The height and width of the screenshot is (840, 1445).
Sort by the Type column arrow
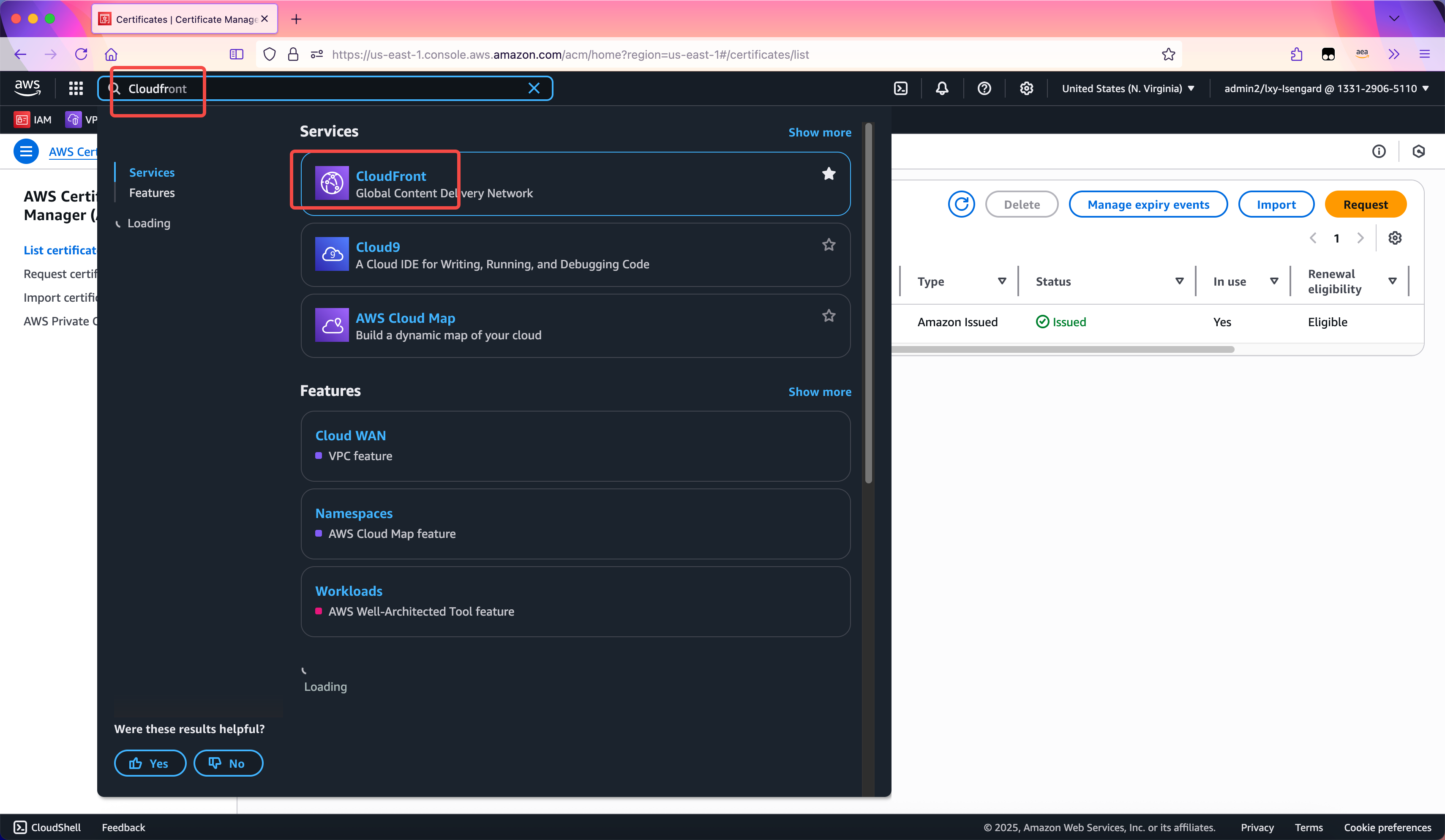pyautogui.click(x=1002, y=281)
